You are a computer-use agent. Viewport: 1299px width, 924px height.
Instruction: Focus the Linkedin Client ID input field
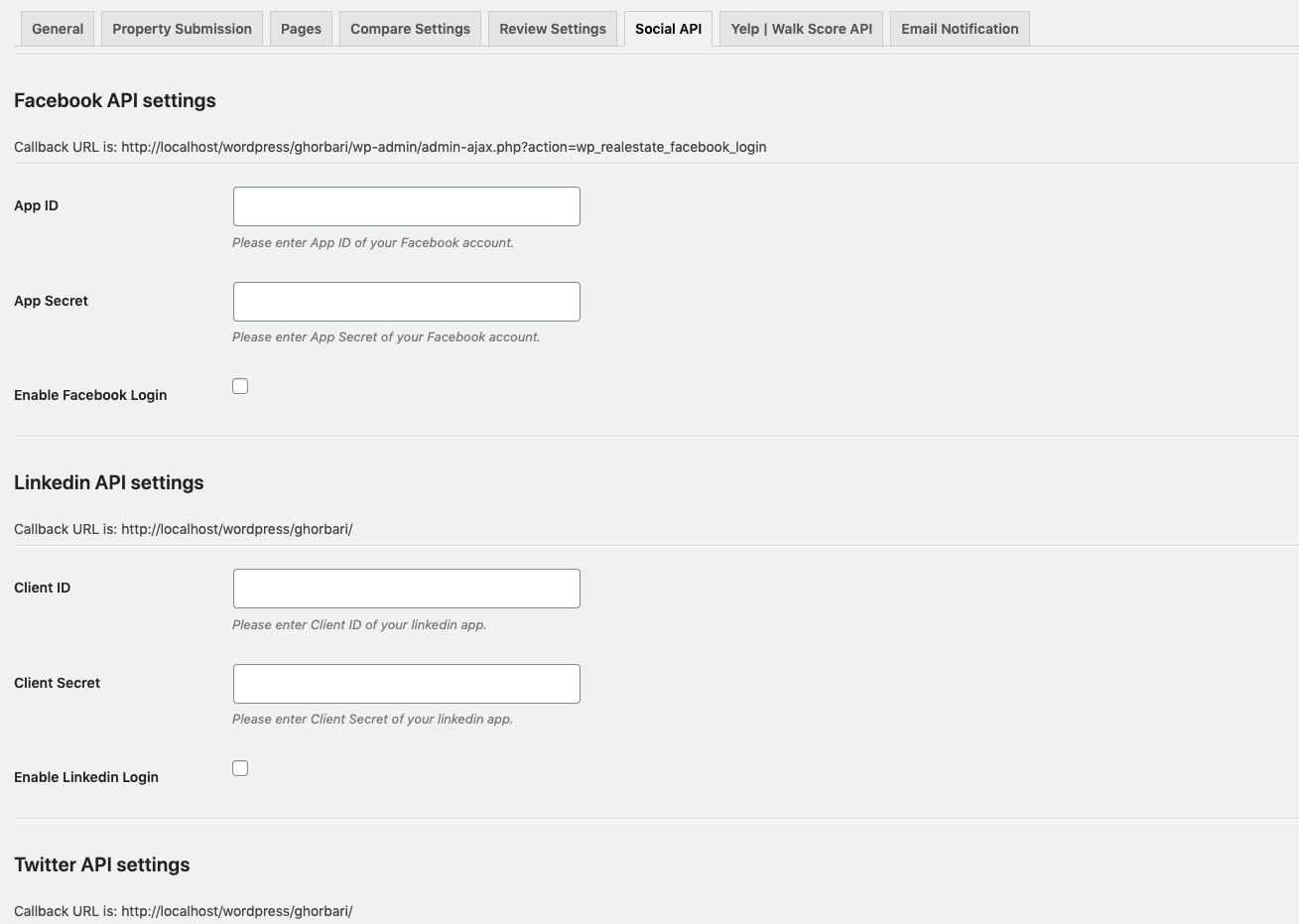406,589
